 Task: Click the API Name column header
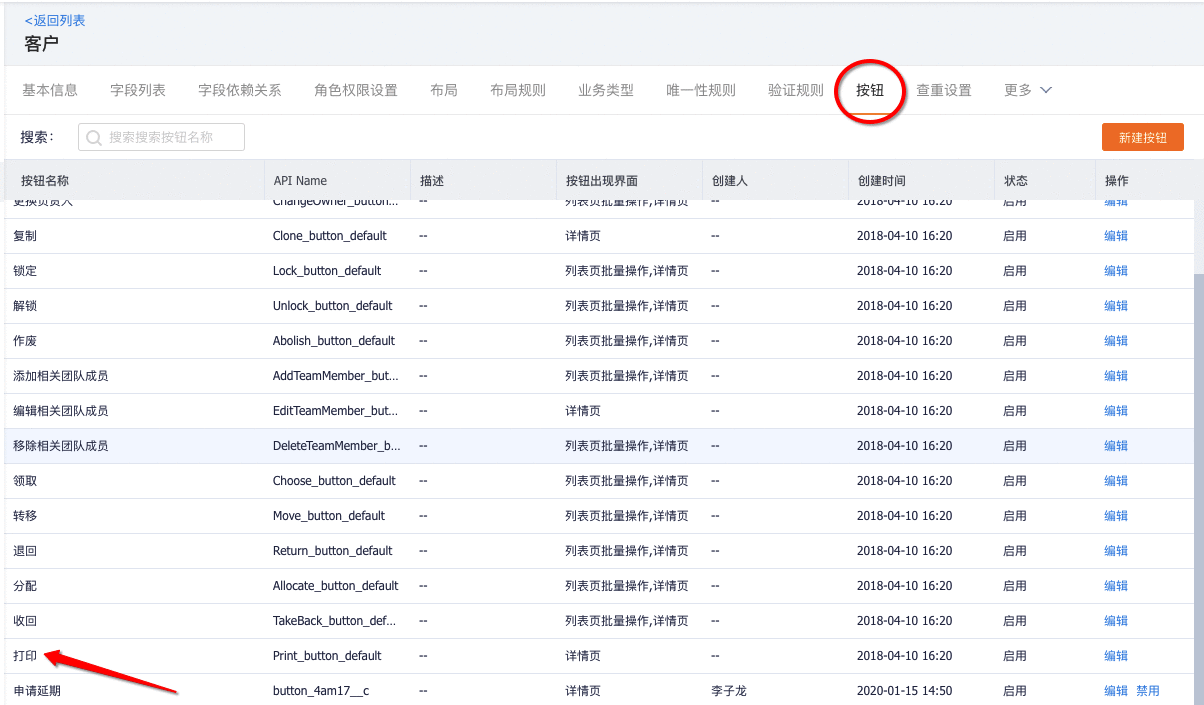pos(300,181)
